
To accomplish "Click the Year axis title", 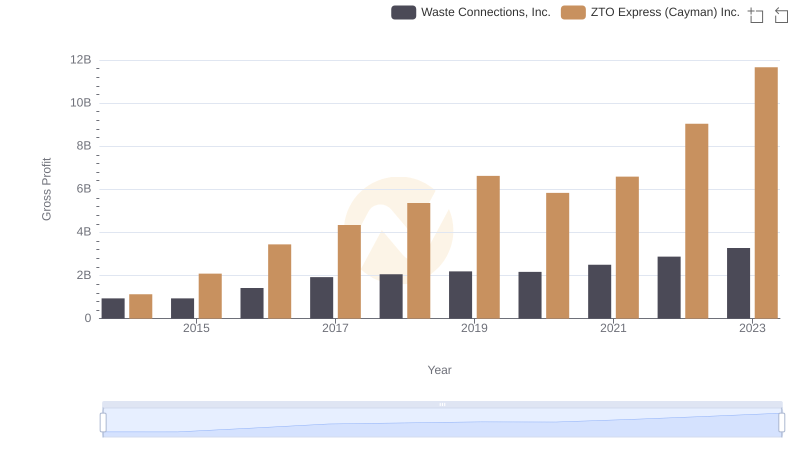I will tap(439, 370).
